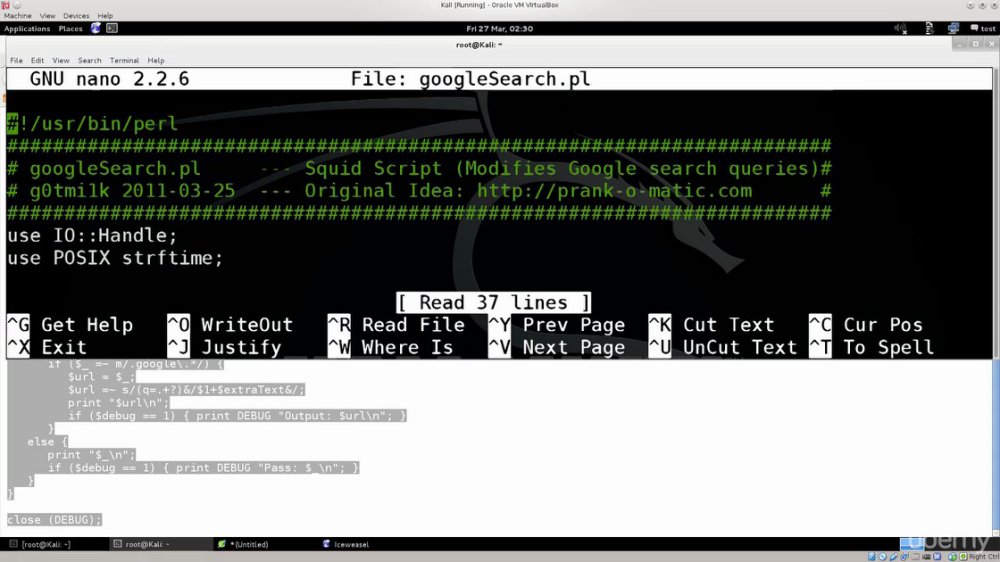Click 'else {' line in background editor
The width and height of the screenshot is (1000, 562).
47,441
